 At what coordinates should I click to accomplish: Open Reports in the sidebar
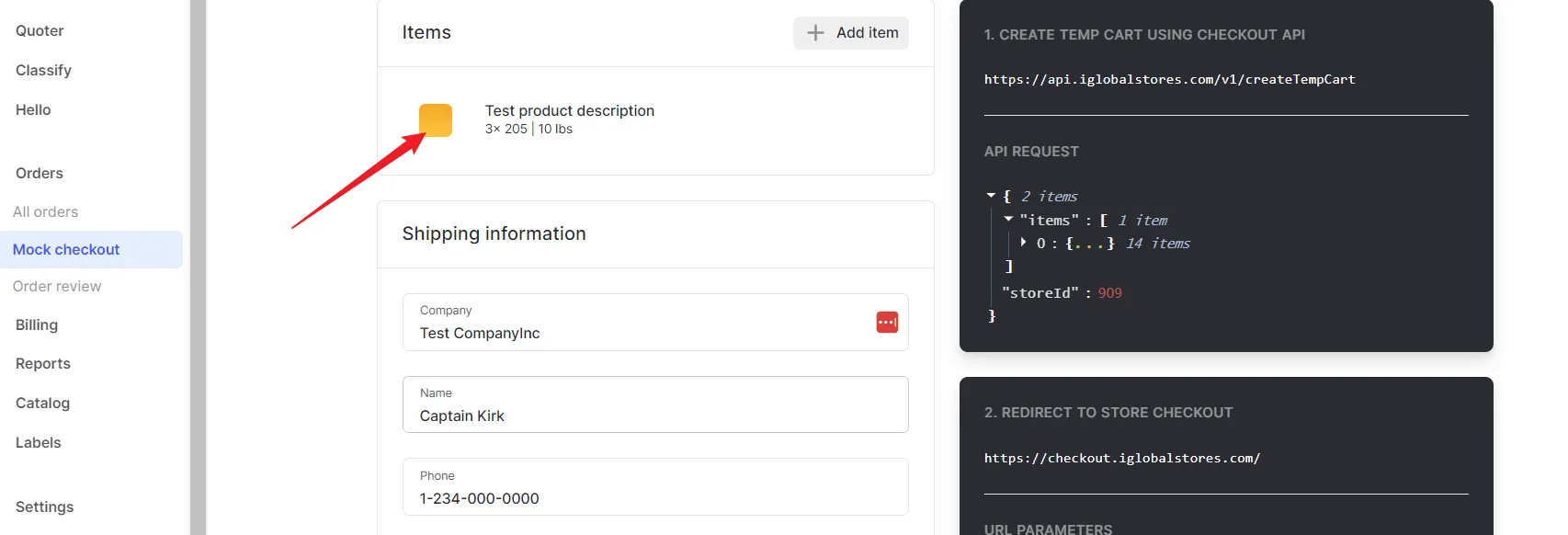point(43,363)
